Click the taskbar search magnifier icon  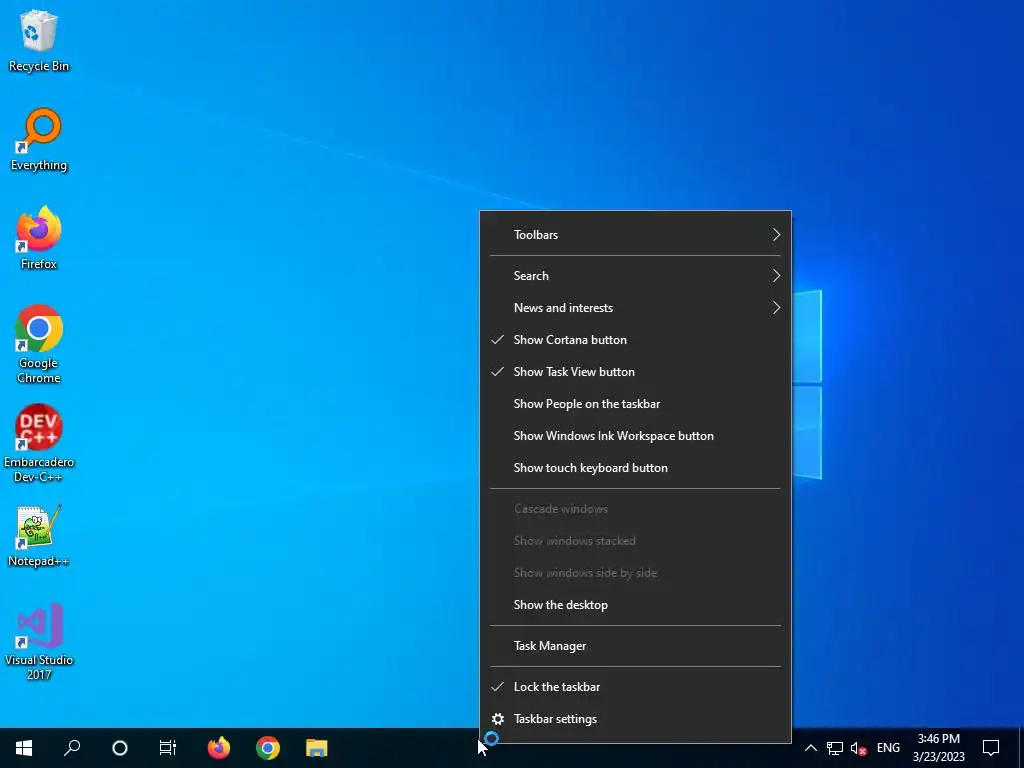72,748
